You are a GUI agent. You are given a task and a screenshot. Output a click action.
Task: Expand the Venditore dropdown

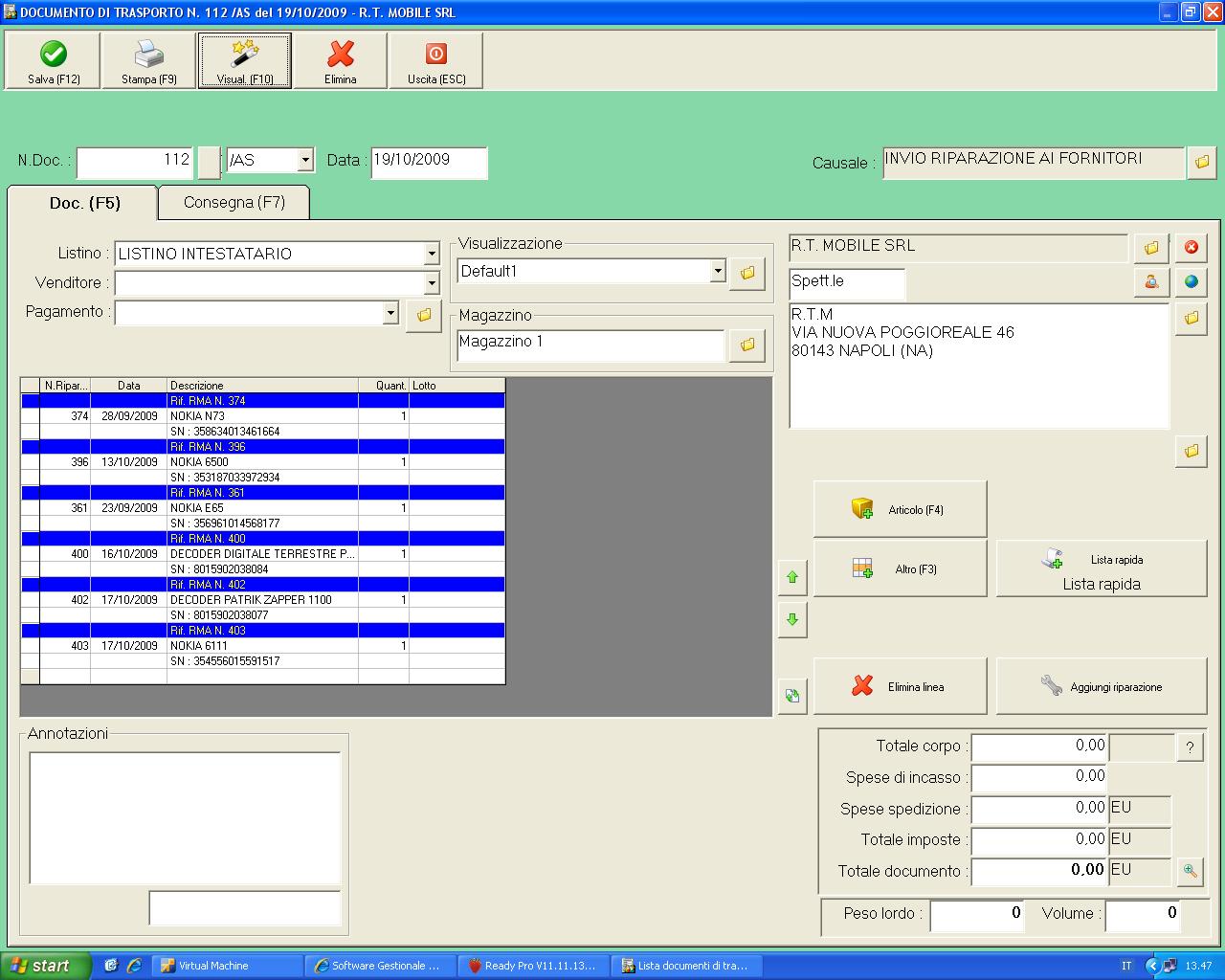coord(432,283)
